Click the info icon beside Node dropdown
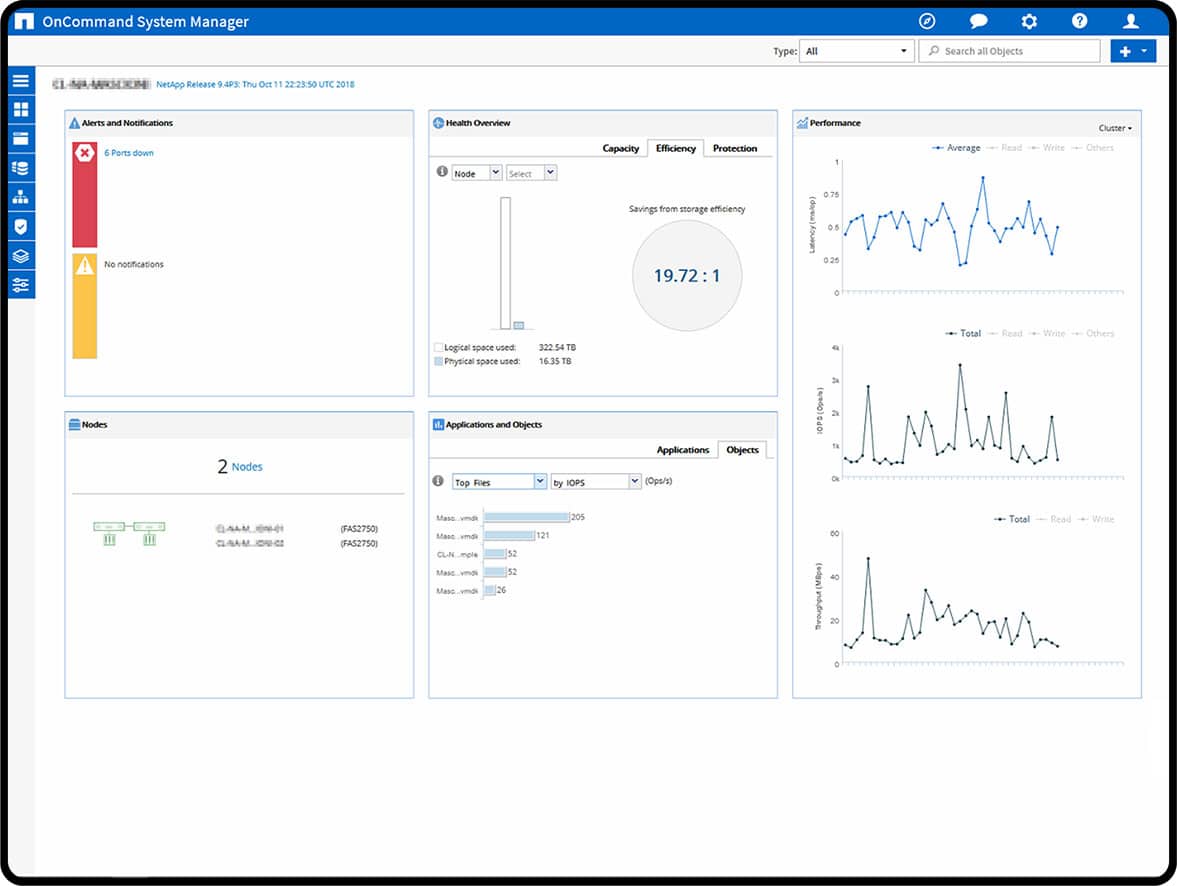Screen dimensions: 1177x886 tap(442, 172)
